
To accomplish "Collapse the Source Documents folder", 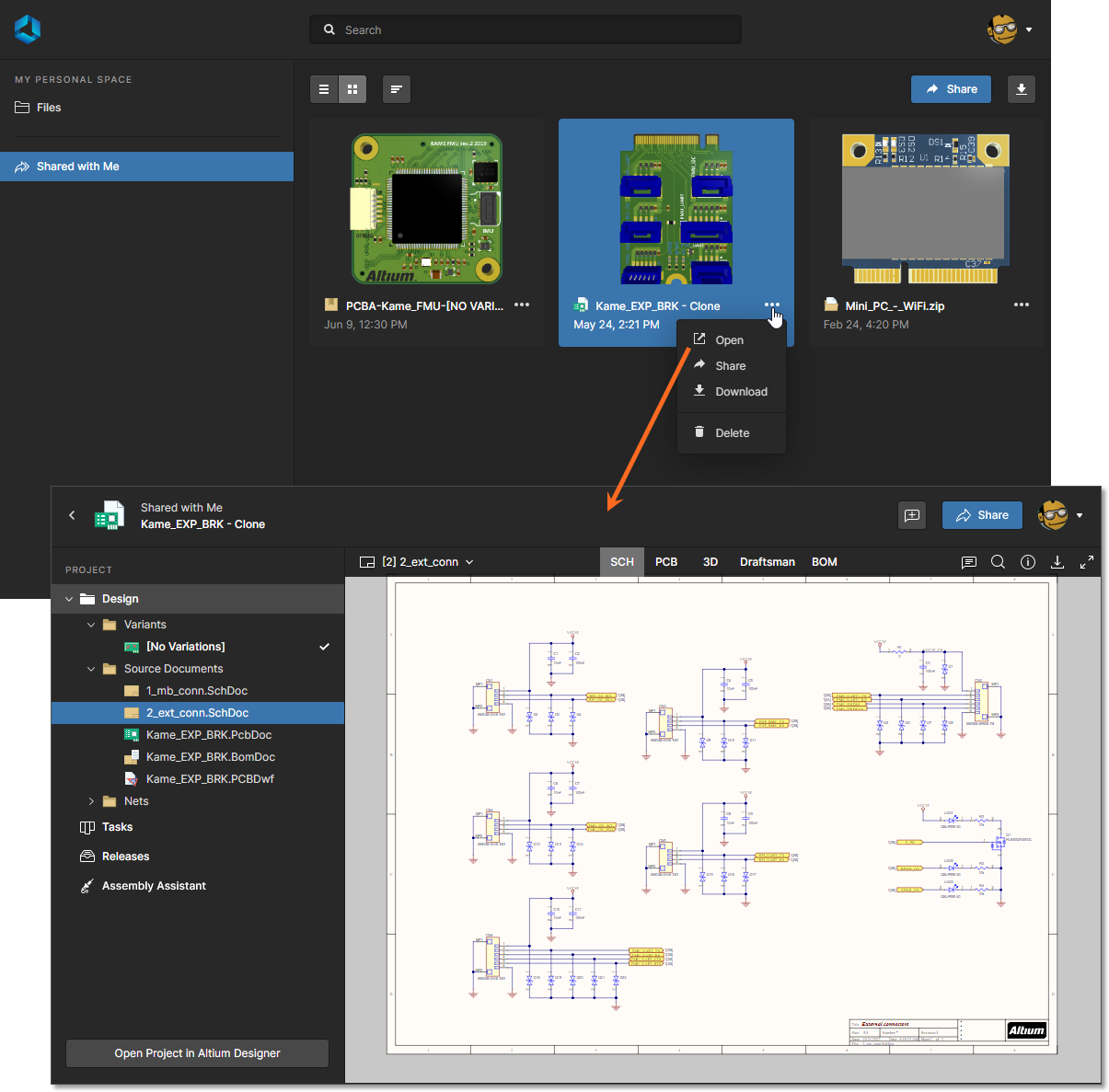I will pos(91,669).
